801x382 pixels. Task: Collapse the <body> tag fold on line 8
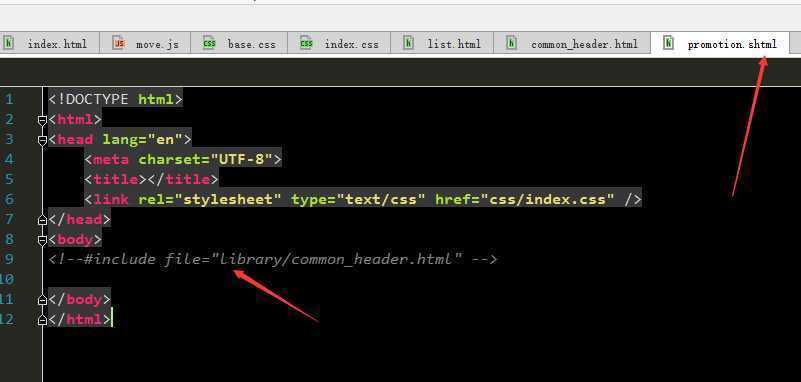(x=42, y=240)
